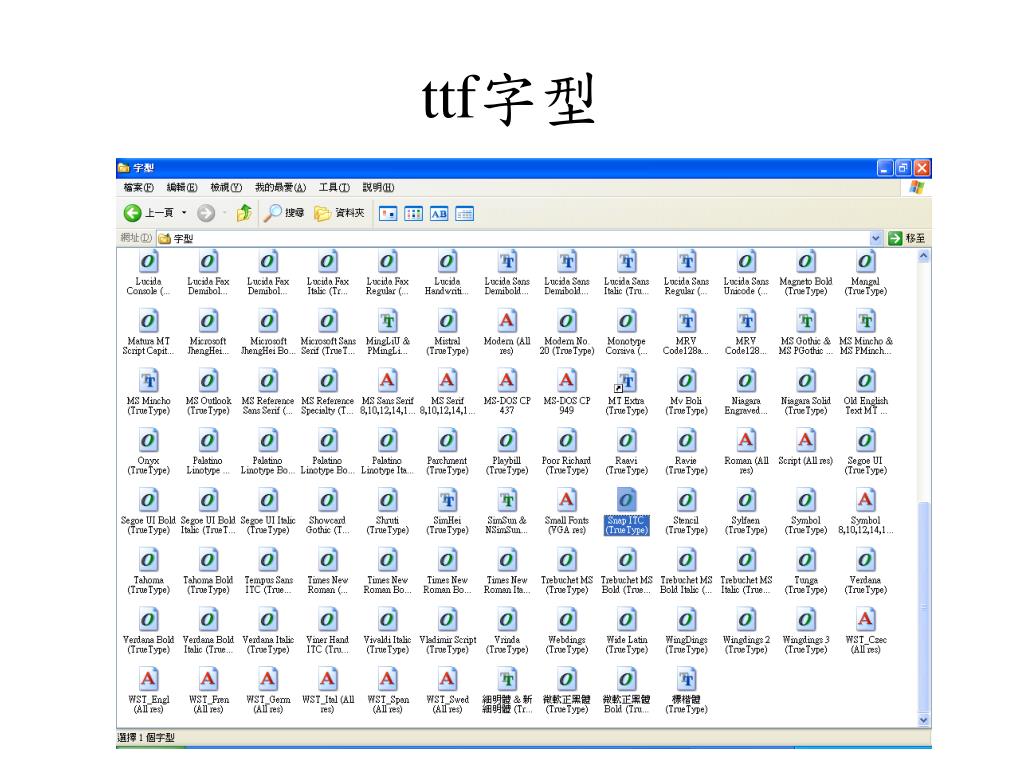Expand the back button history dropdown
1024x768 pixels.
pos(184,213)
